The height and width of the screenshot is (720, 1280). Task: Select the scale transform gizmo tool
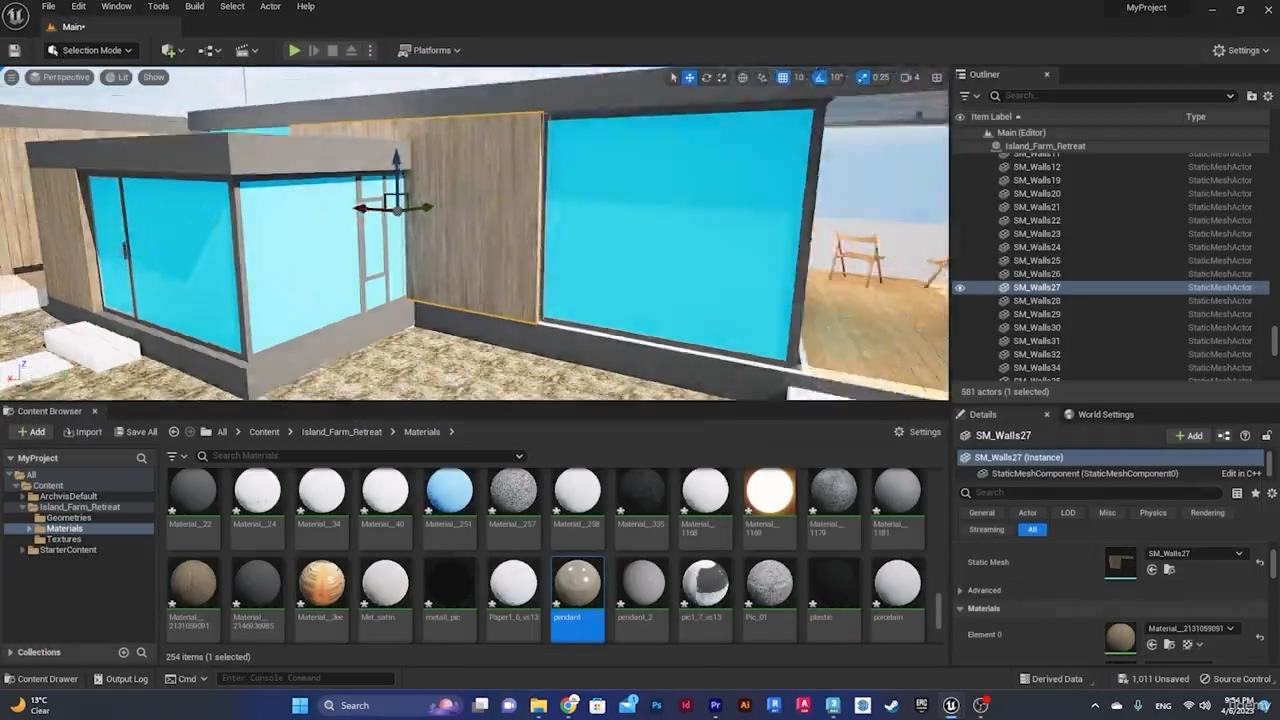coord(724,77)
